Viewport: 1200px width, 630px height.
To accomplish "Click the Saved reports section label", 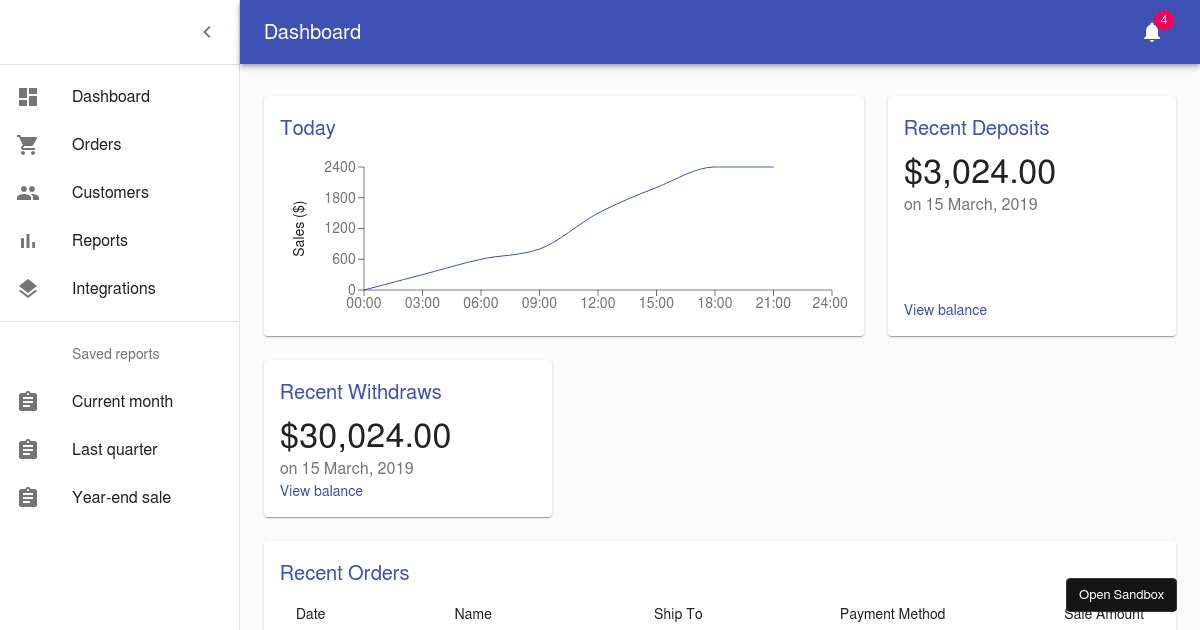I will pyautogui.click(x=115, y=354).
